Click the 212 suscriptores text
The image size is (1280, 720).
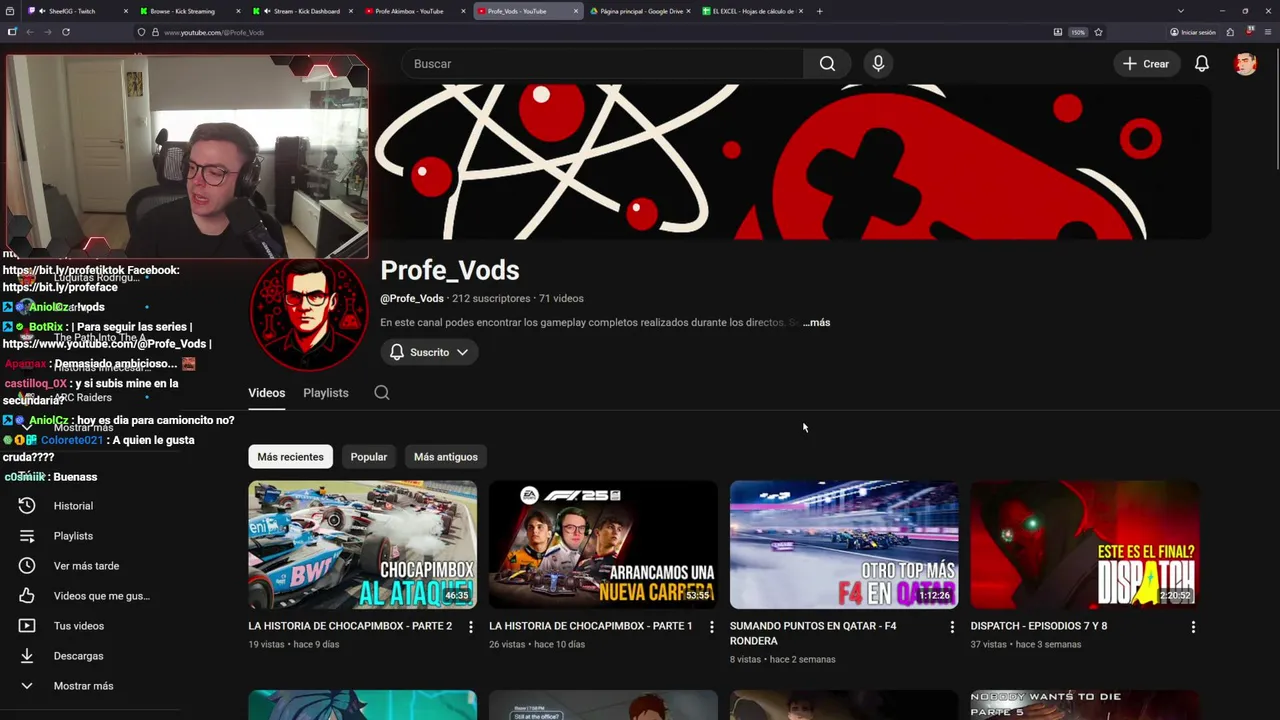491,299
